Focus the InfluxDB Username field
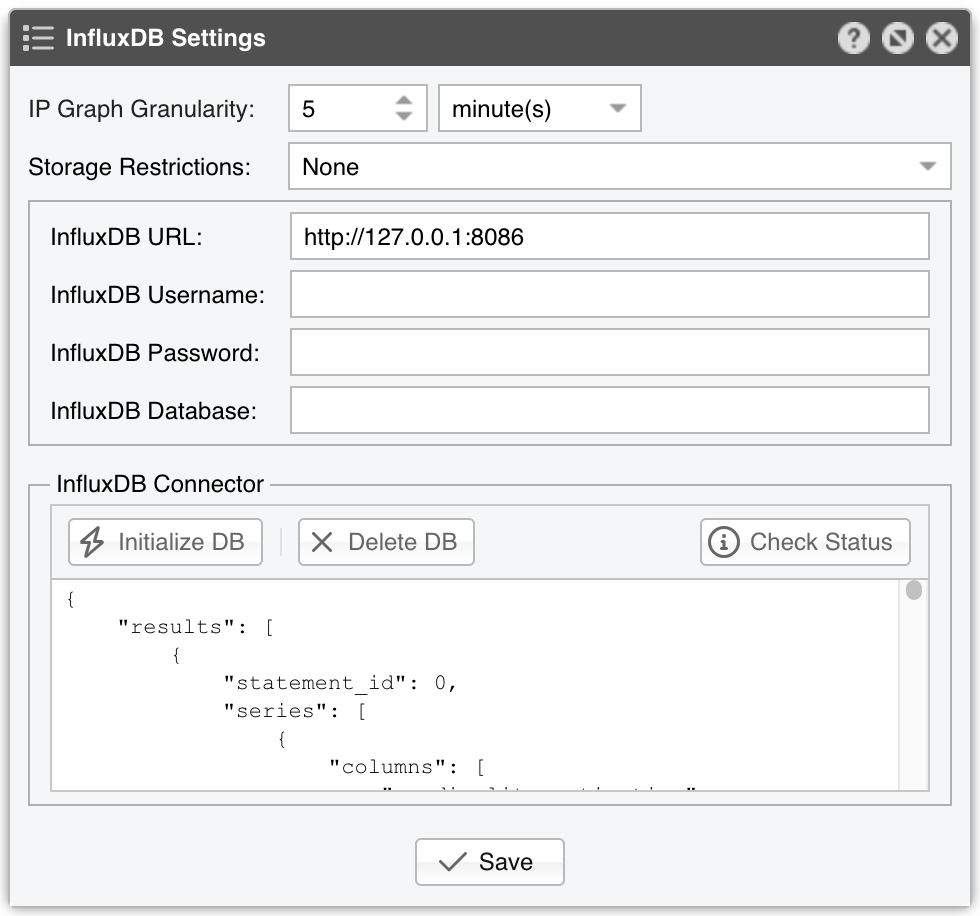This screenshot has height=916, width=980. [609, 294]
